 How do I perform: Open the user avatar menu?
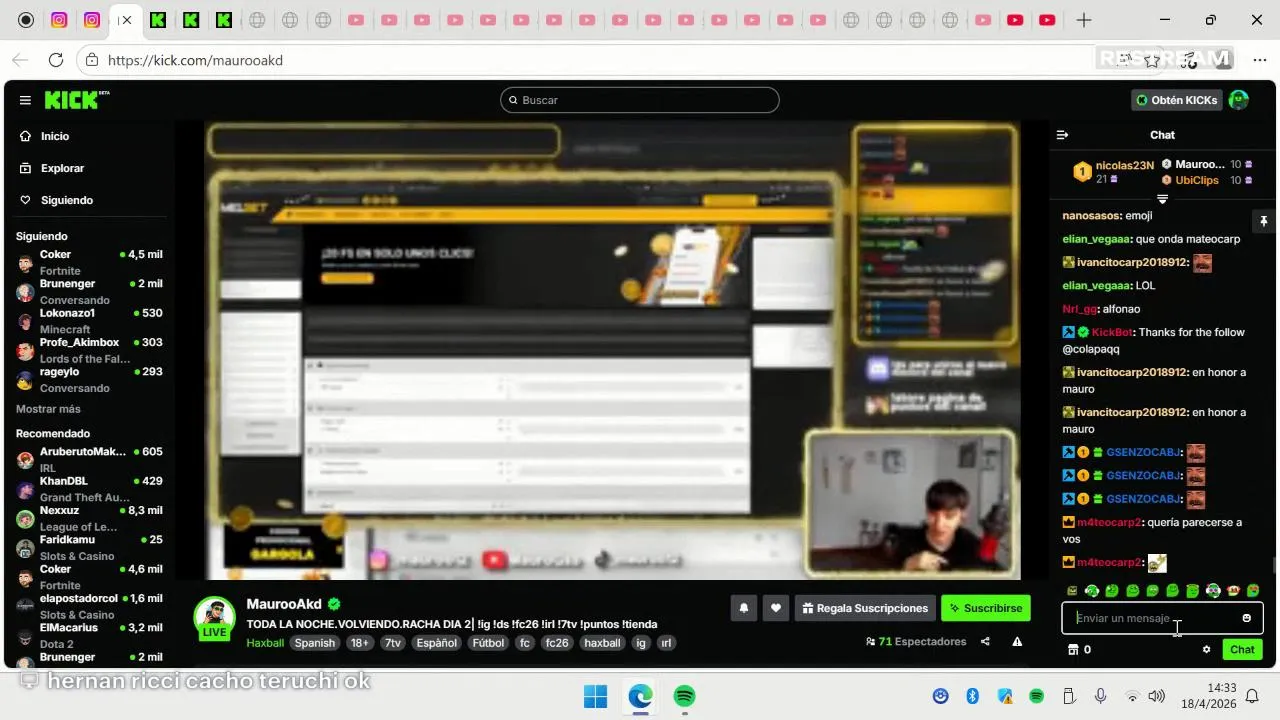pos(1239,100)
